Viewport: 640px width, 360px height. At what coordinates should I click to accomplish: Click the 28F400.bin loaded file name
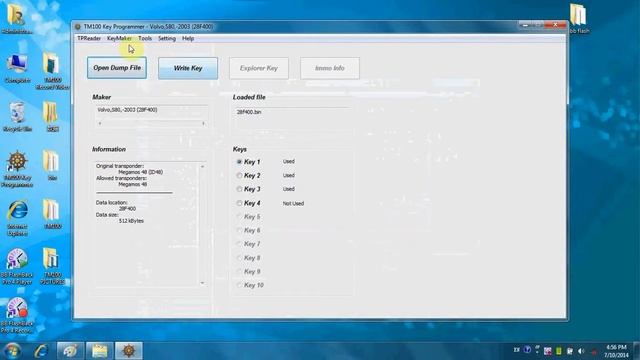click(x=249, y=112)
